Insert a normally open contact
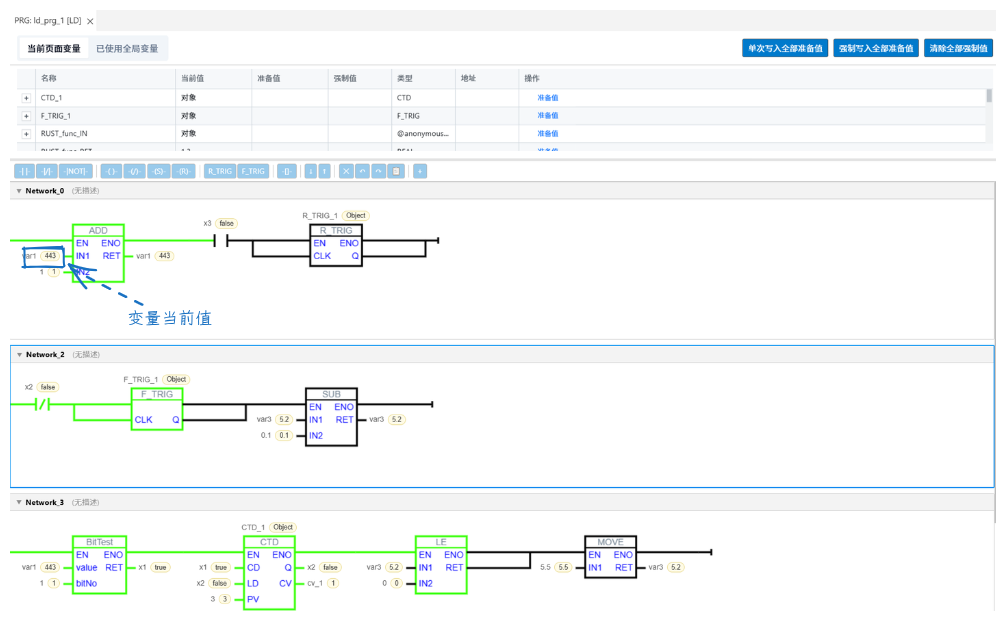The width and height of the screenshot is (1005, 621). coord(24,171)
